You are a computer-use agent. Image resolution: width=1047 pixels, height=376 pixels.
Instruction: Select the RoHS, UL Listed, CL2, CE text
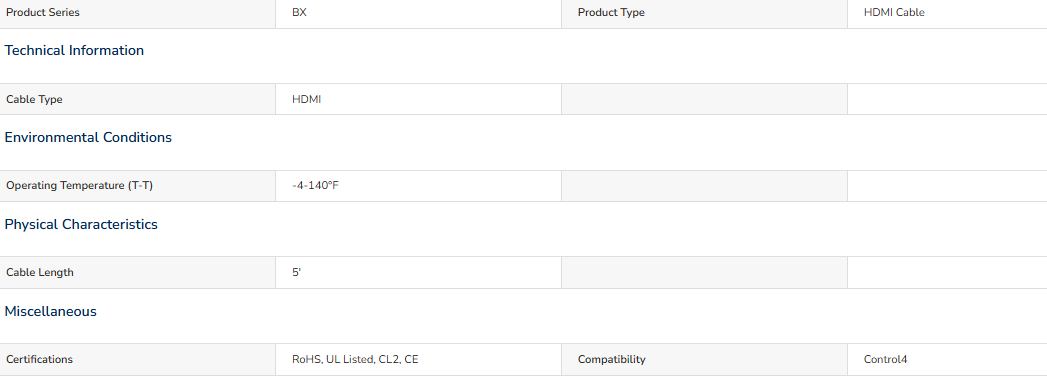click(x=355, y=359)
